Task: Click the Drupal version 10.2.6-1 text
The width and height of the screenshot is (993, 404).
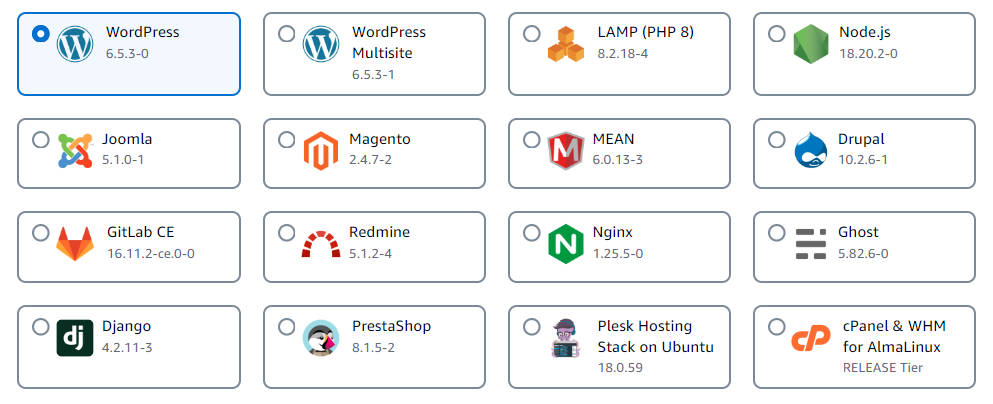Action: click(863, 160)
